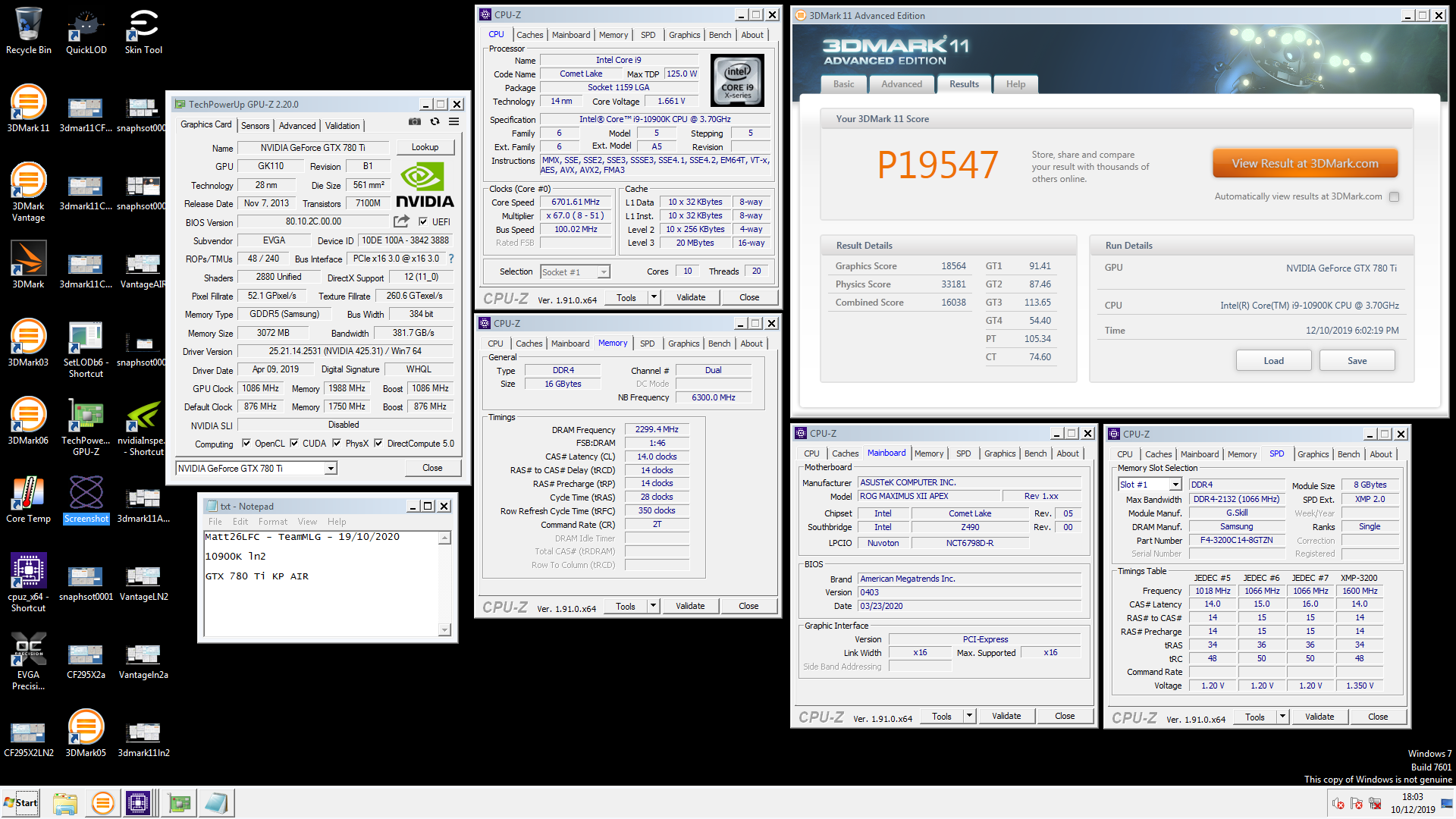Open the GPU selection dropdown in GPU-Z

(331, 469)
